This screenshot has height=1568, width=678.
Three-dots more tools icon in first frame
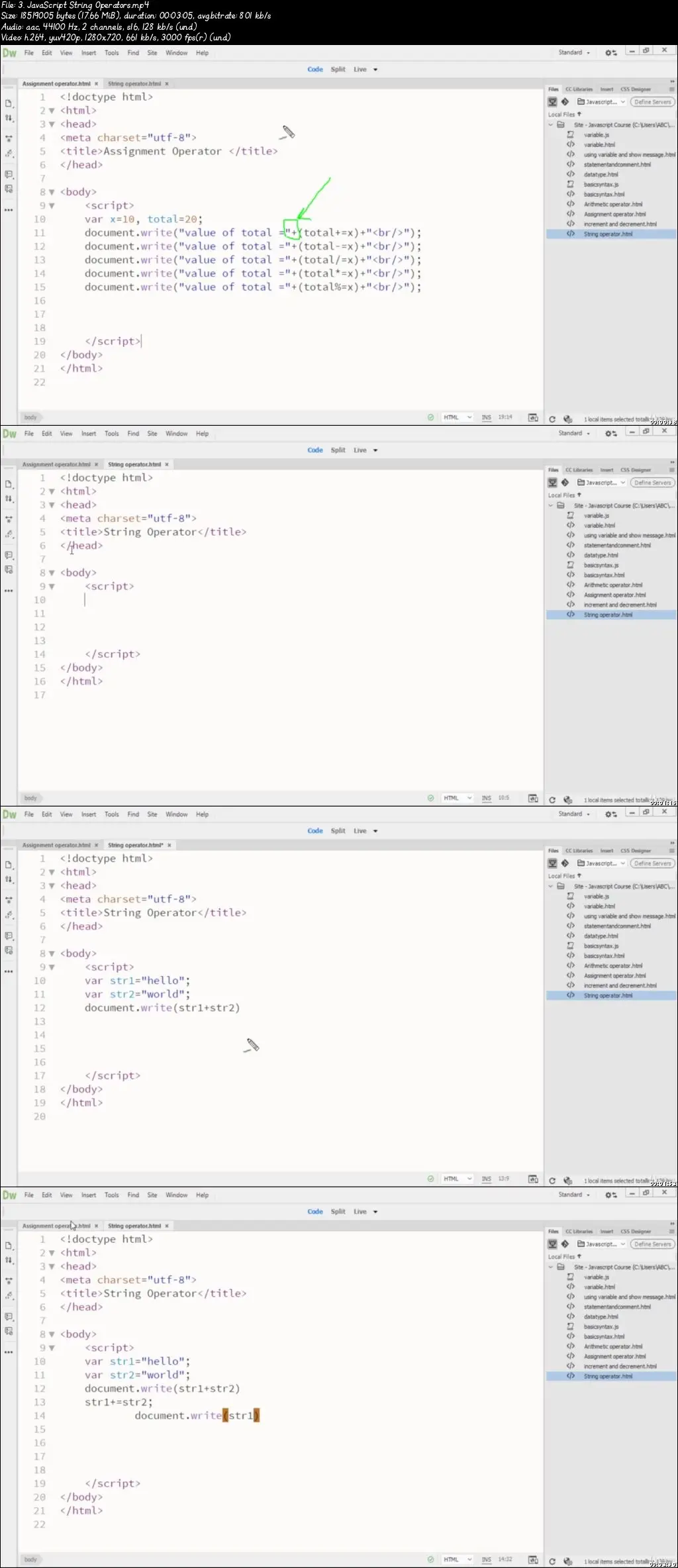point(9,210)
